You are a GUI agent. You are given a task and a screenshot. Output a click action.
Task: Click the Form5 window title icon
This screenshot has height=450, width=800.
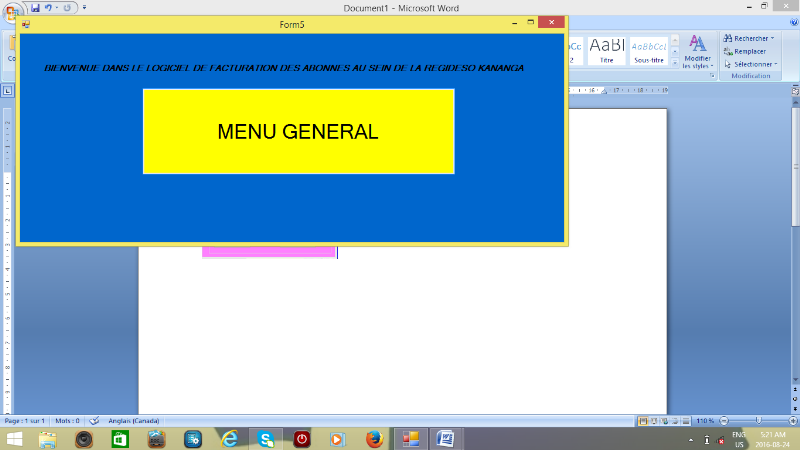point(26,24)
